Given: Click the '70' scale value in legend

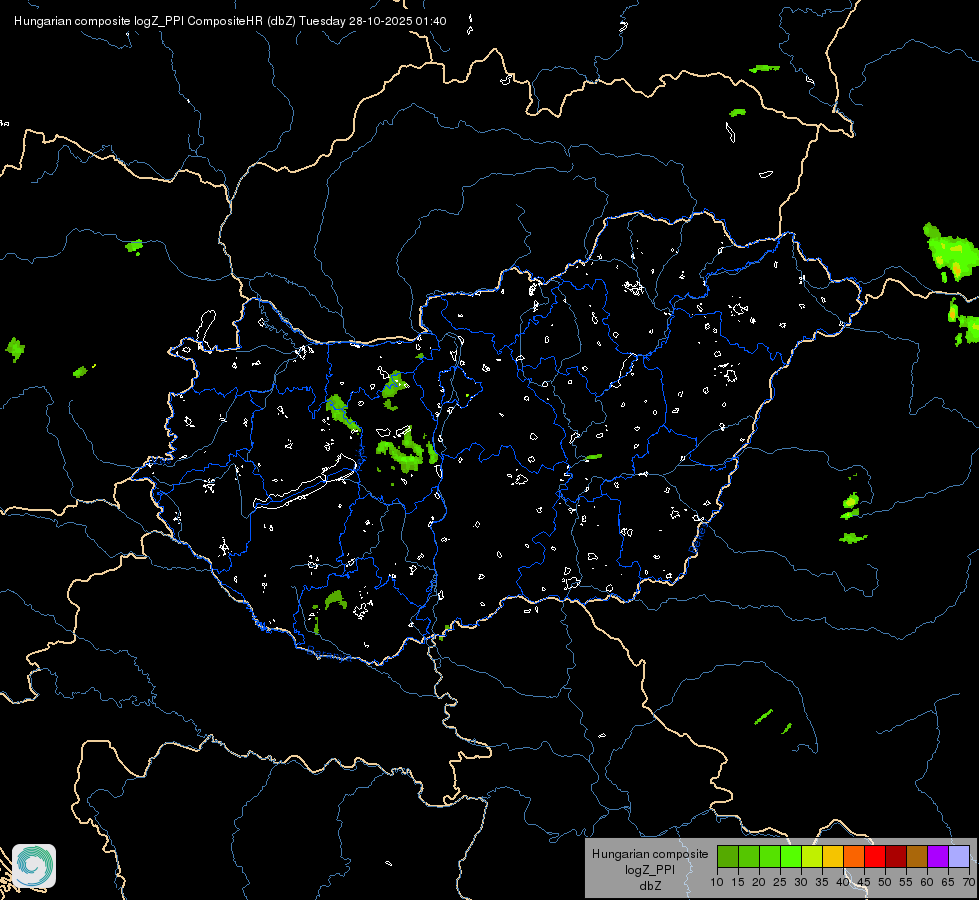Looking at the screenshot, I should click(x=969, y=883).
